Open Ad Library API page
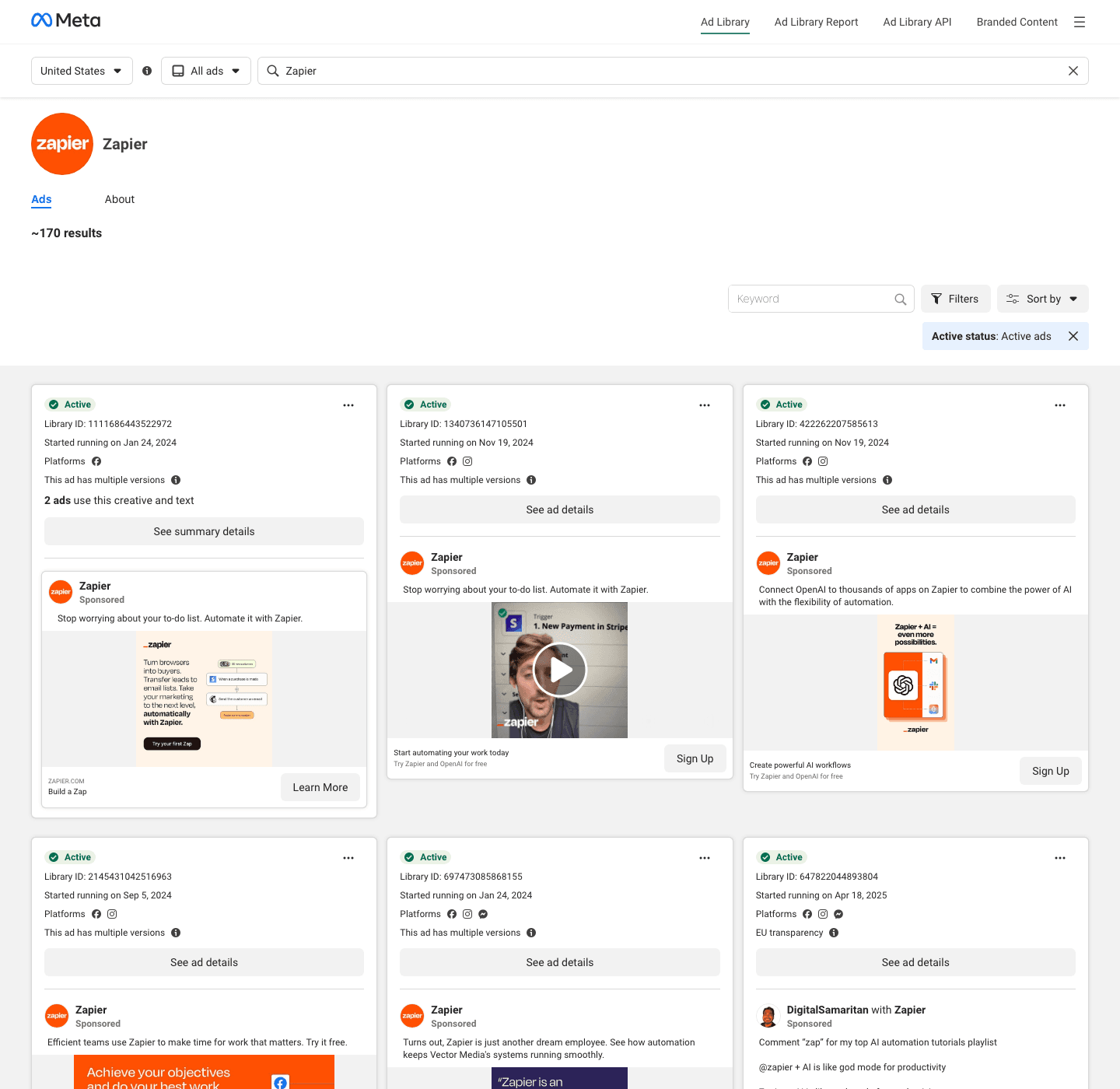The width and height of the screenshot is (1120, 1089). point(918,22)
